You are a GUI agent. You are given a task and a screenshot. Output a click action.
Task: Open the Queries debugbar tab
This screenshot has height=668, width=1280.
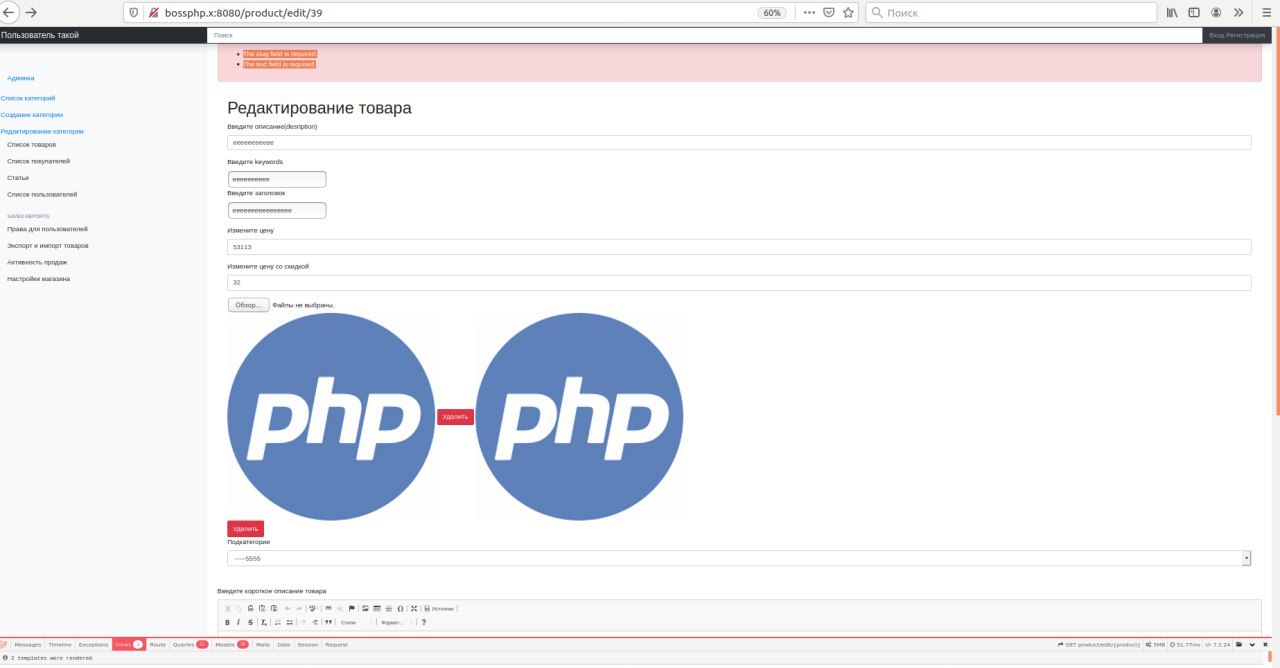pos(190,645)
